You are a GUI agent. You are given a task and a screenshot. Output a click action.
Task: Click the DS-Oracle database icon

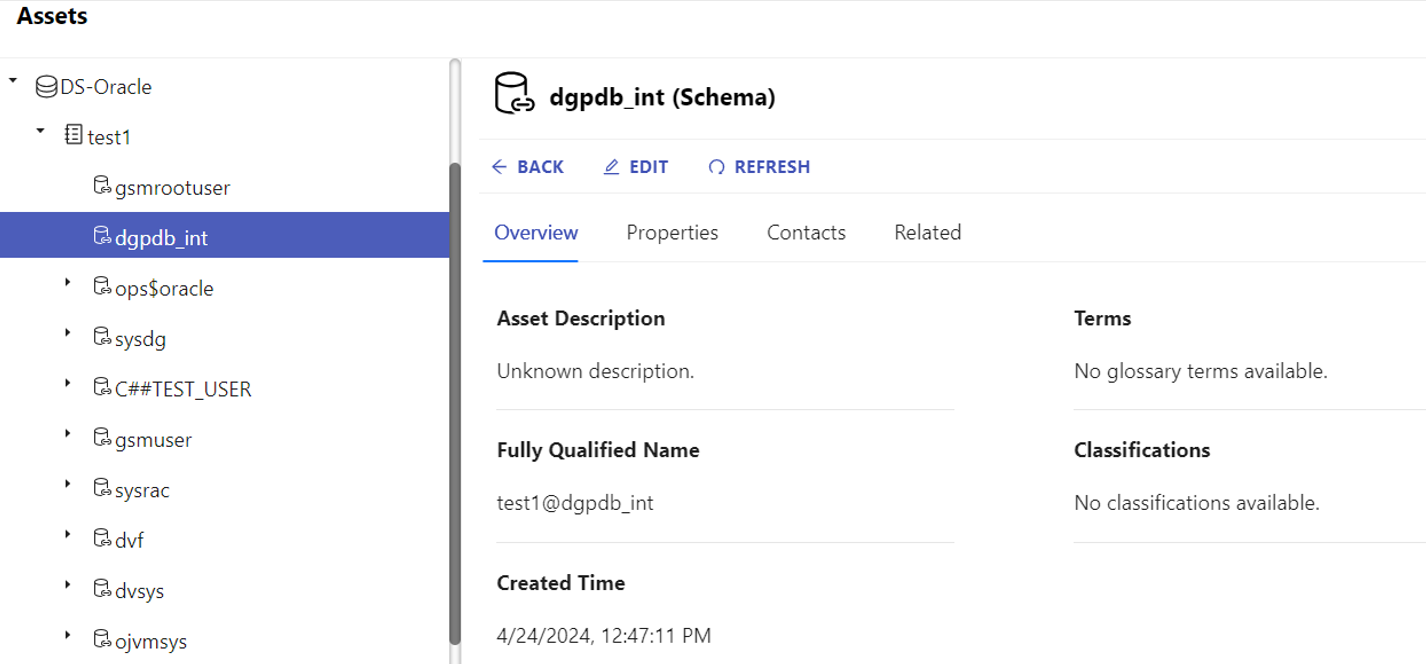(46, 87)
